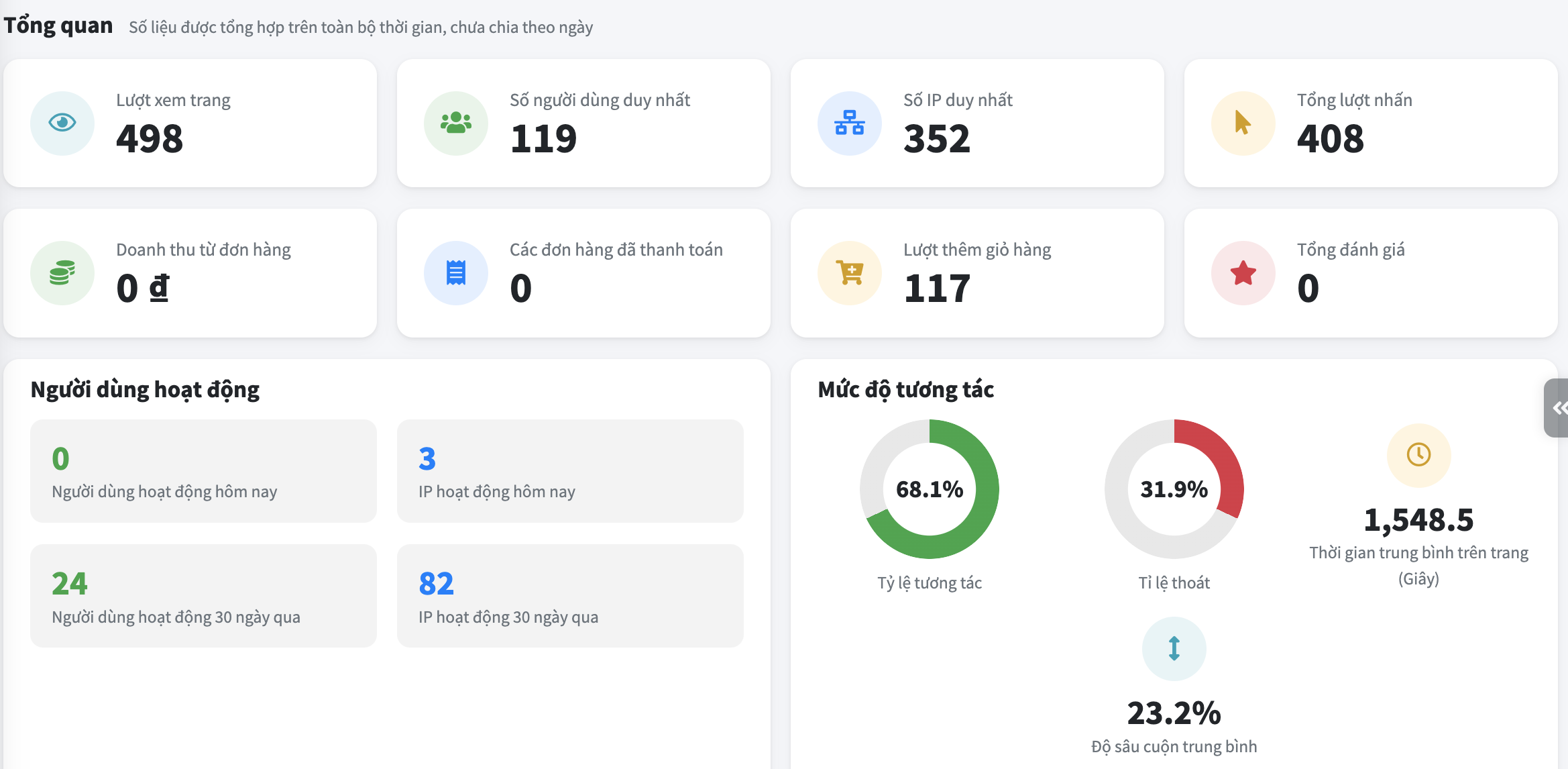The height and width of the screenshot is (769, 1568).
Task: Click the 498 page views value
Action: pyautogui.click(x=150, y=139)
